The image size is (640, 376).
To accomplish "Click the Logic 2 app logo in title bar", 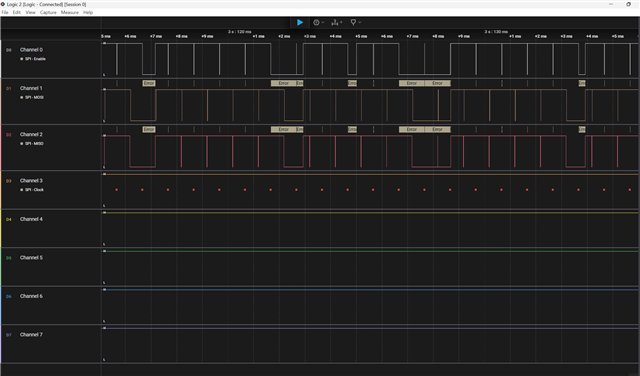I will (x=3, y=4).
